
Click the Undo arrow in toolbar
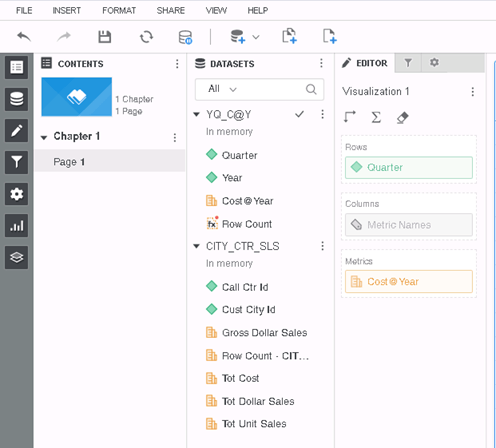click(24, 36)
